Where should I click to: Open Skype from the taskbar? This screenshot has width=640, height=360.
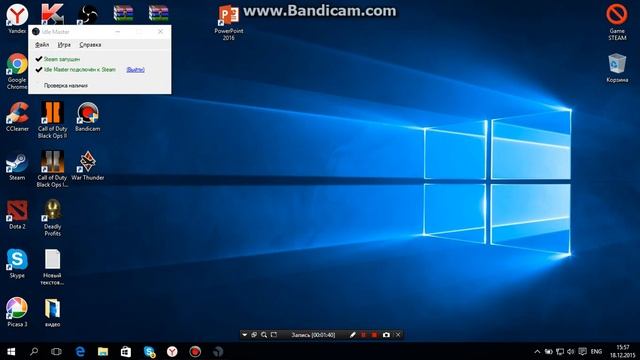coord(149,351)
